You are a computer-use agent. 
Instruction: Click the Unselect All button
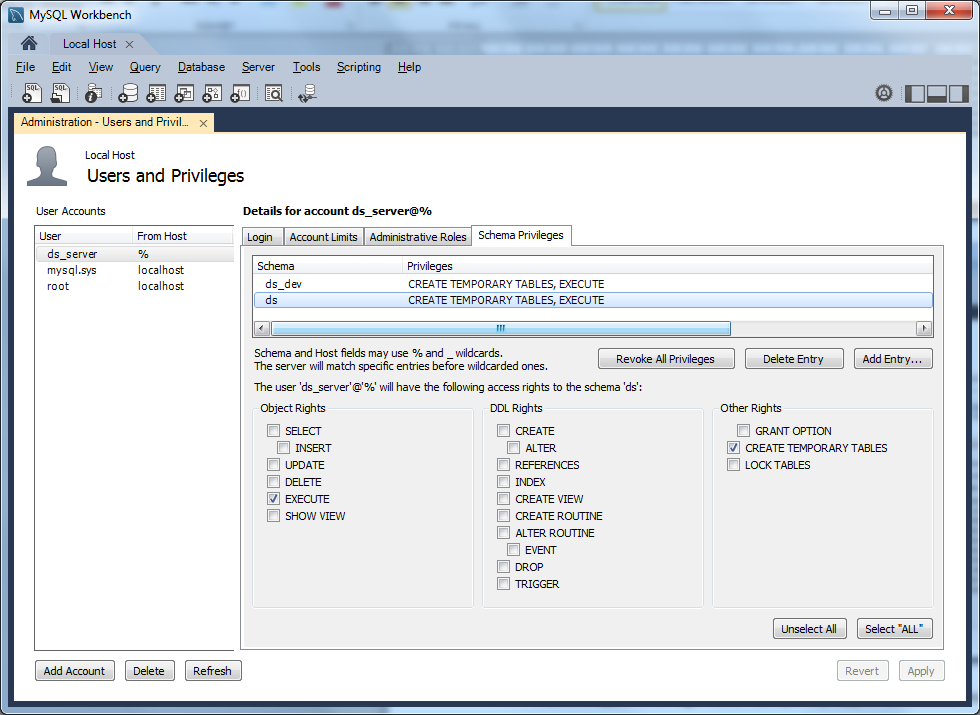point(809,629)
